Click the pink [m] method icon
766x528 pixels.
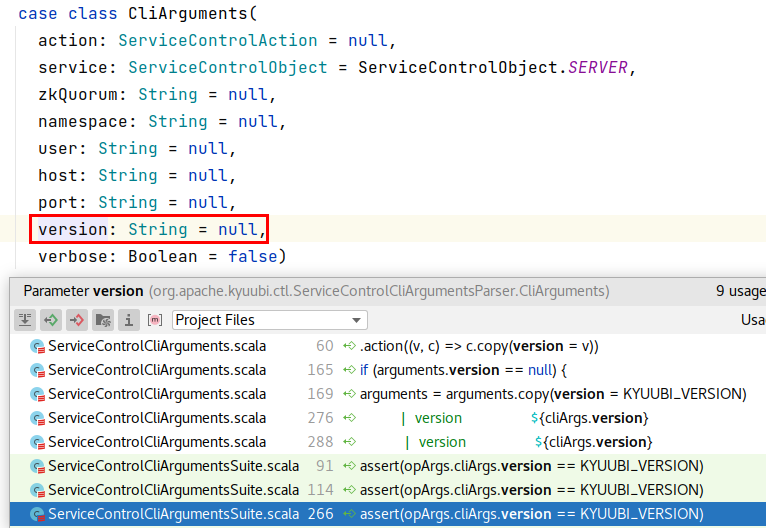tap(155, 320)
